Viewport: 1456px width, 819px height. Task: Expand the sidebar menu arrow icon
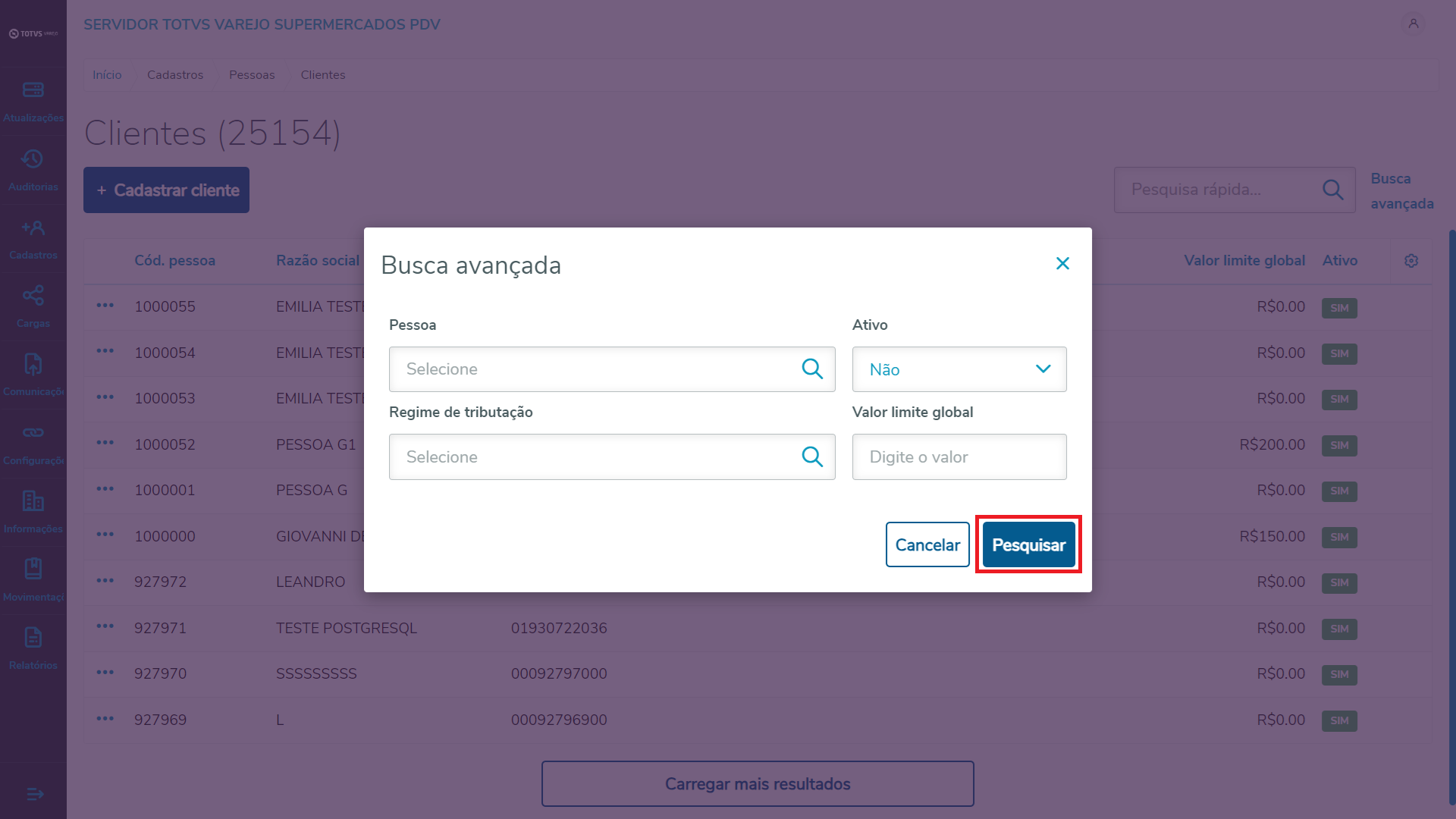(x=35, y=794)
